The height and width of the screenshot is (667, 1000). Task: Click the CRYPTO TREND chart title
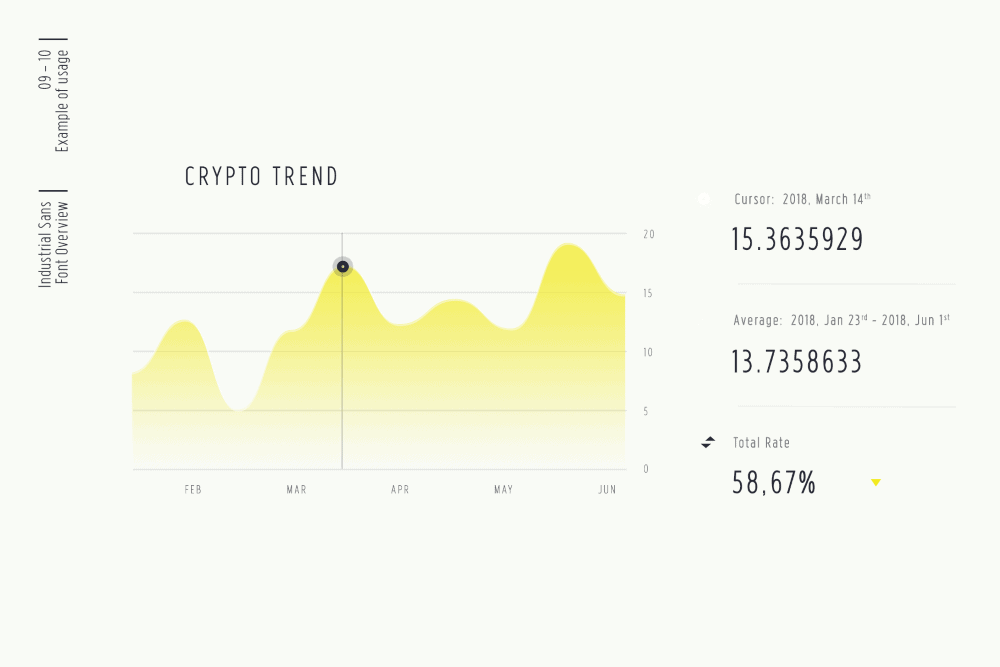(x=262, y=177)
